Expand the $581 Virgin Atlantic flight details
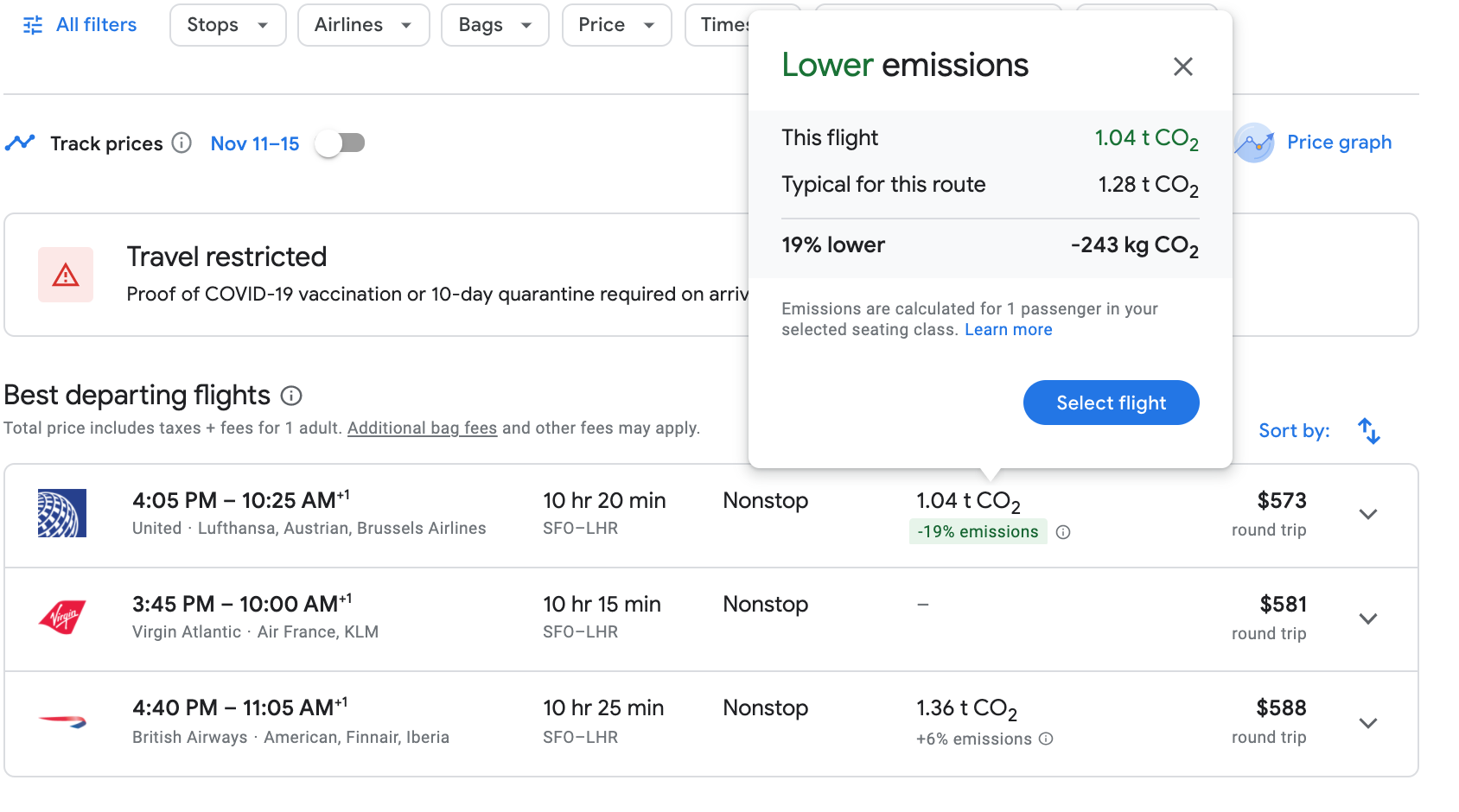 tap(1367, 619)
